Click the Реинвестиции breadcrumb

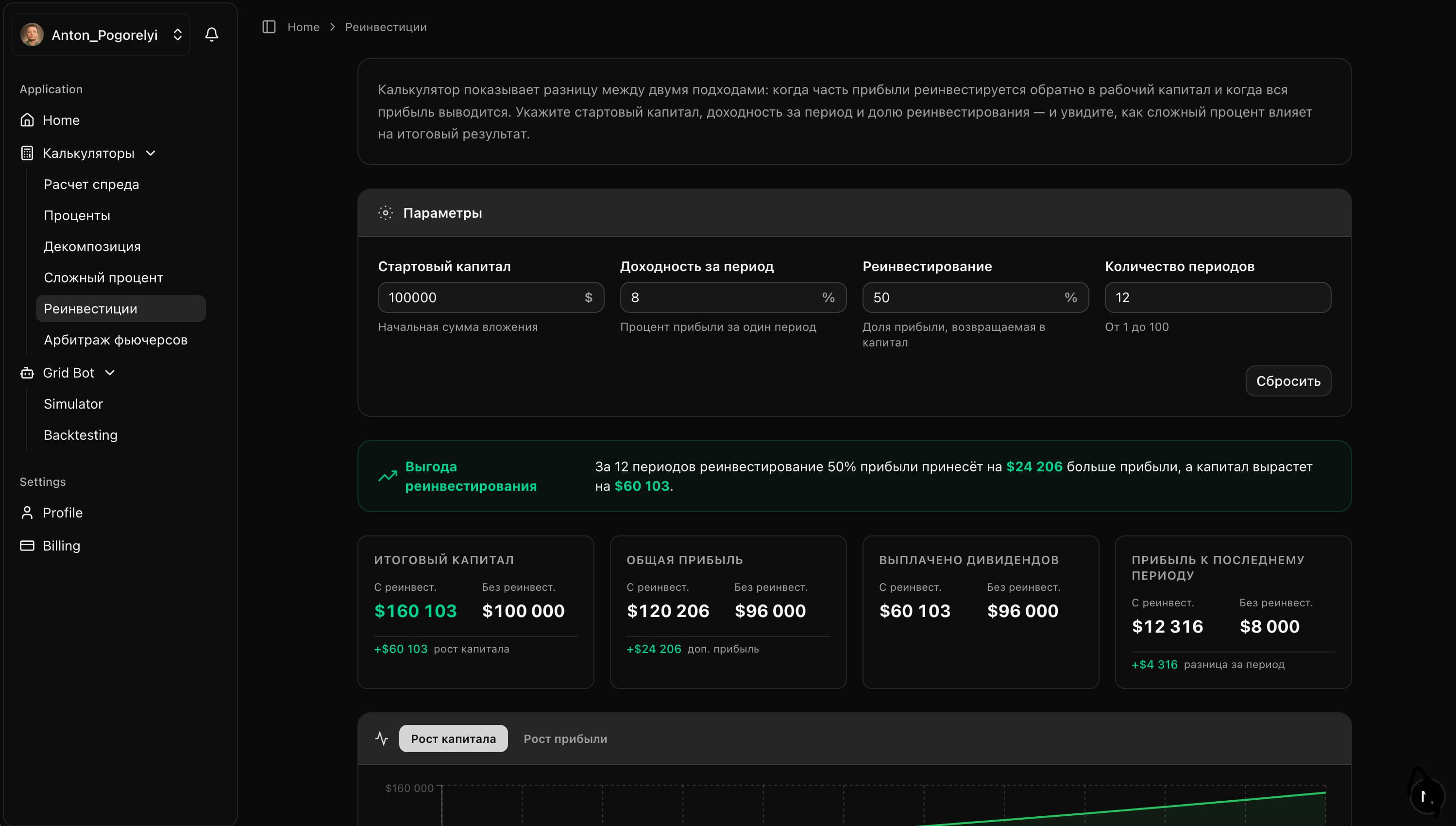pos(386,27)
